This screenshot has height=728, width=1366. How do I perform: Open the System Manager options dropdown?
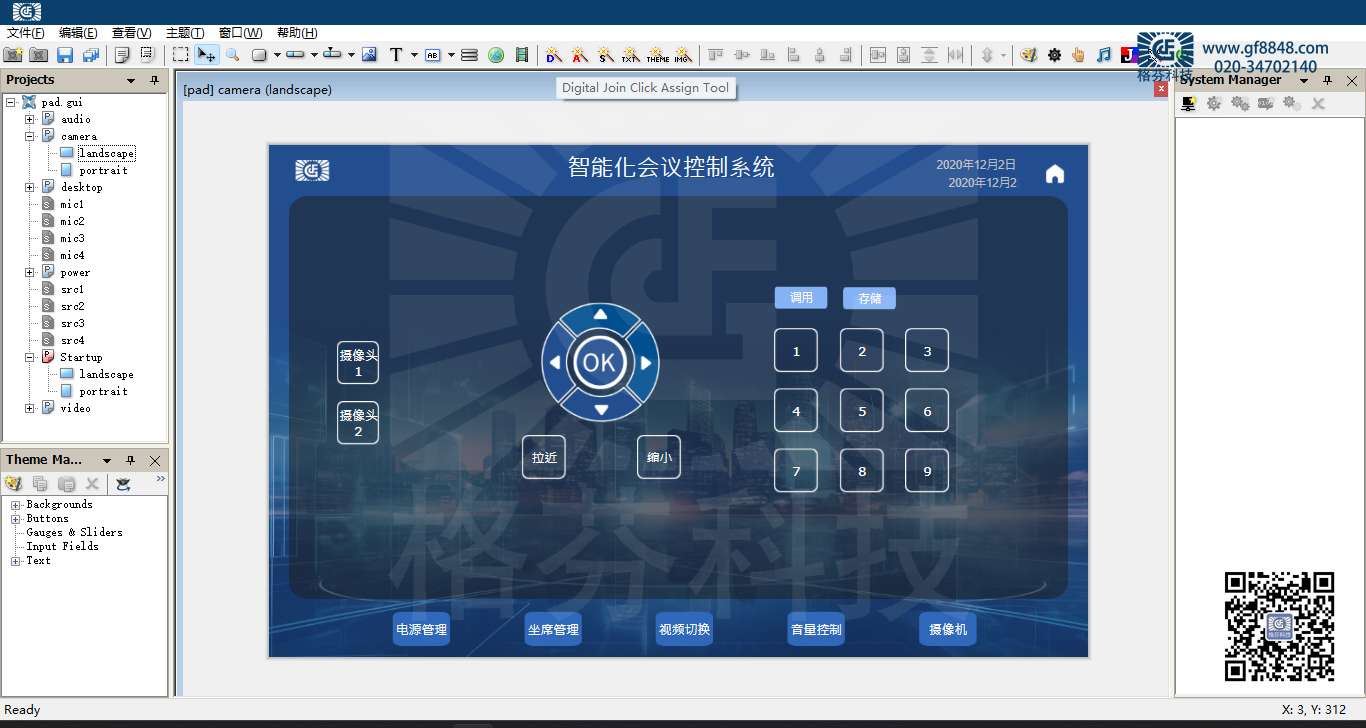coord(1304,80)
